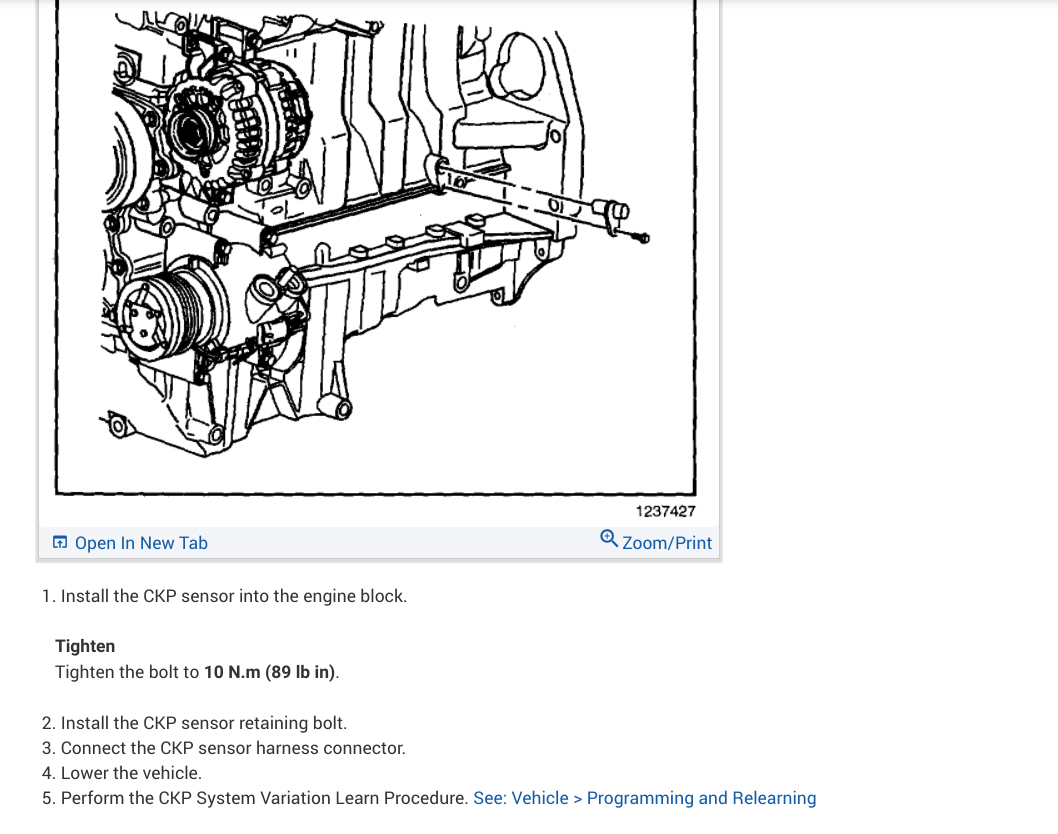Click step 2 'Install the CKP sensor retaining bolt'
Viewport: 1058px width, 834px height.
(x=194, y=723)
